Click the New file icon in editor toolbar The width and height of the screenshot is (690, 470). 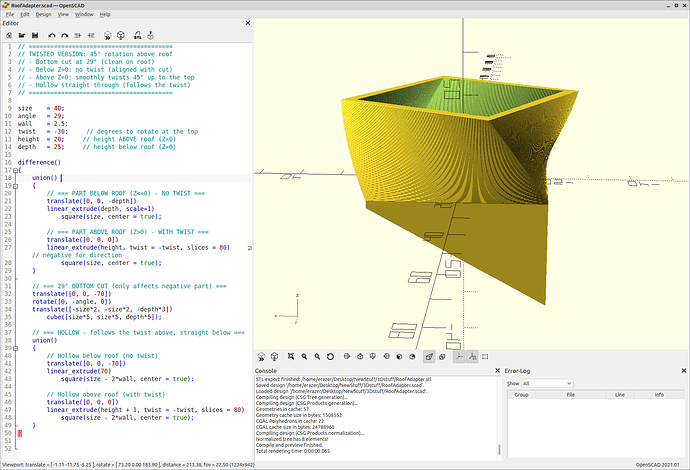coord(9,35)
